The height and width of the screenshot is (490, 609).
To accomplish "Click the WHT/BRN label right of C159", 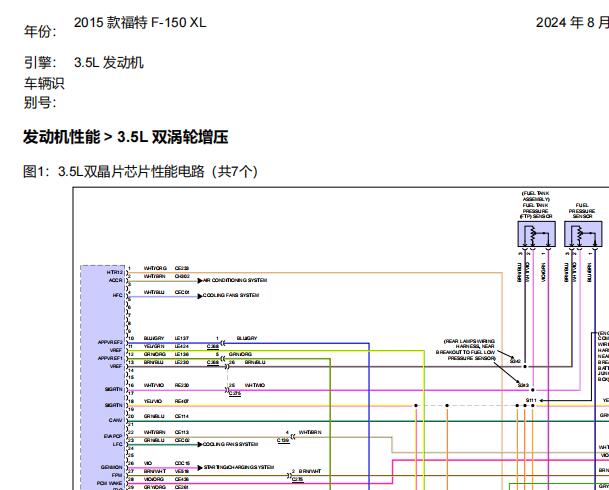I will [310, 432].
